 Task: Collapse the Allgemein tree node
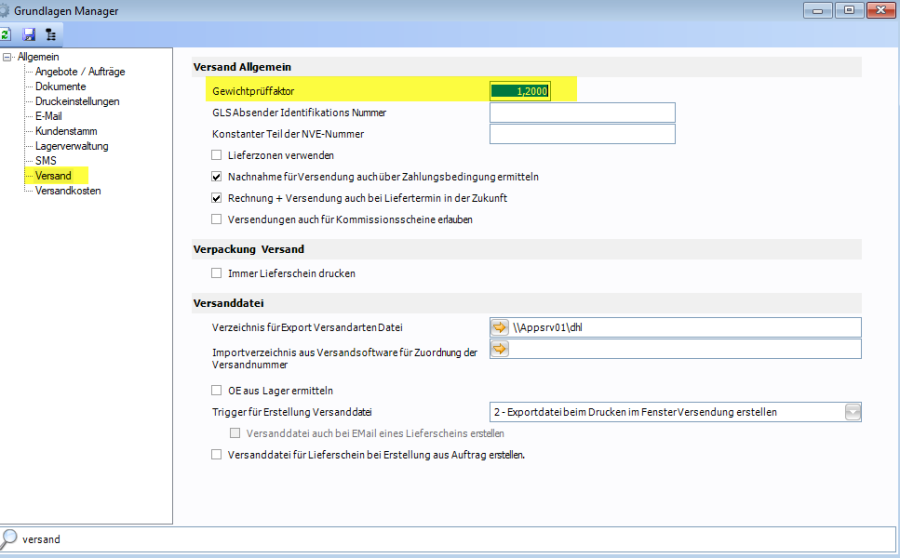pos(8,57)
